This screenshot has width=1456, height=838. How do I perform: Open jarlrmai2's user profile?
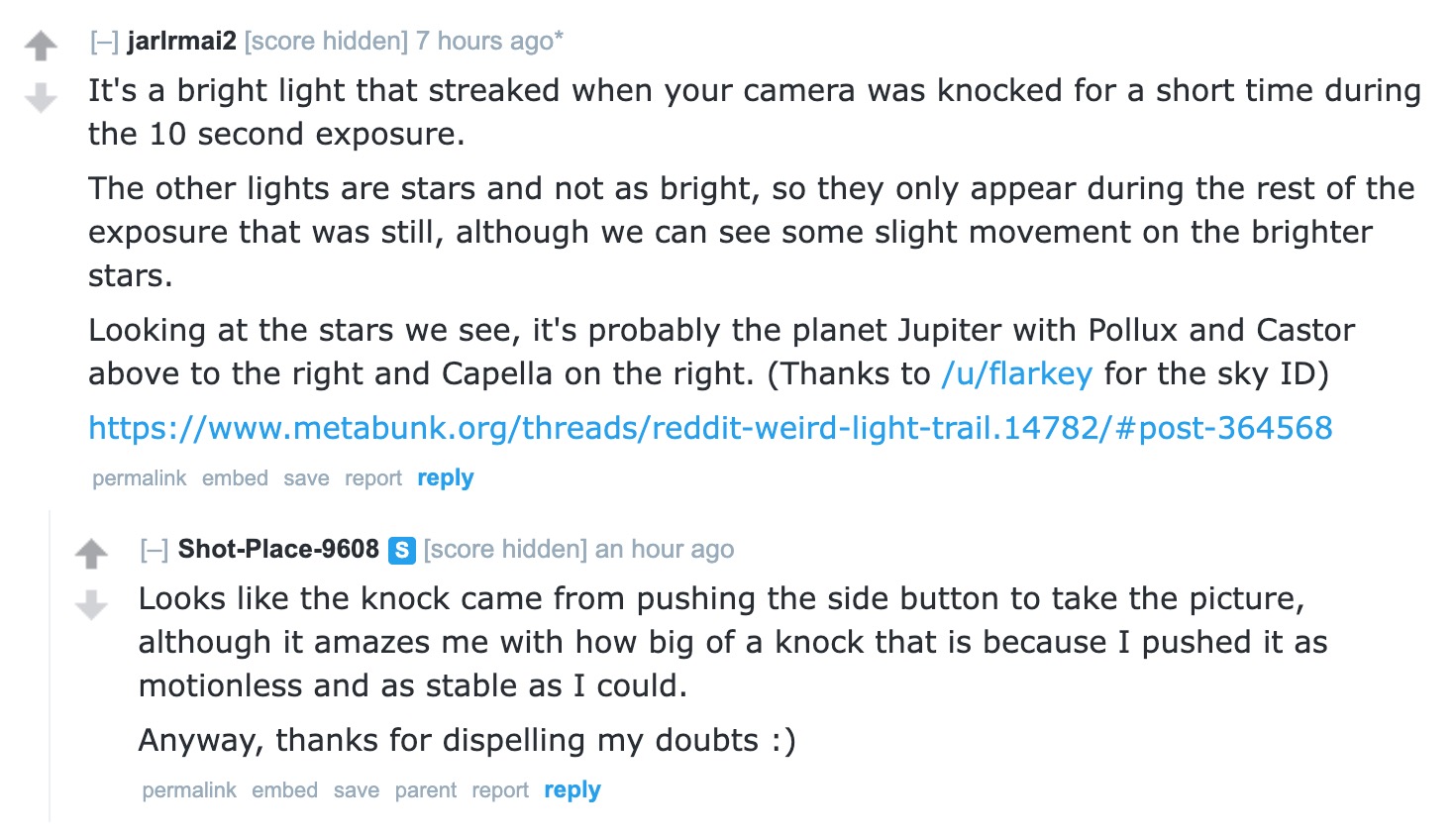pos(181,42)
